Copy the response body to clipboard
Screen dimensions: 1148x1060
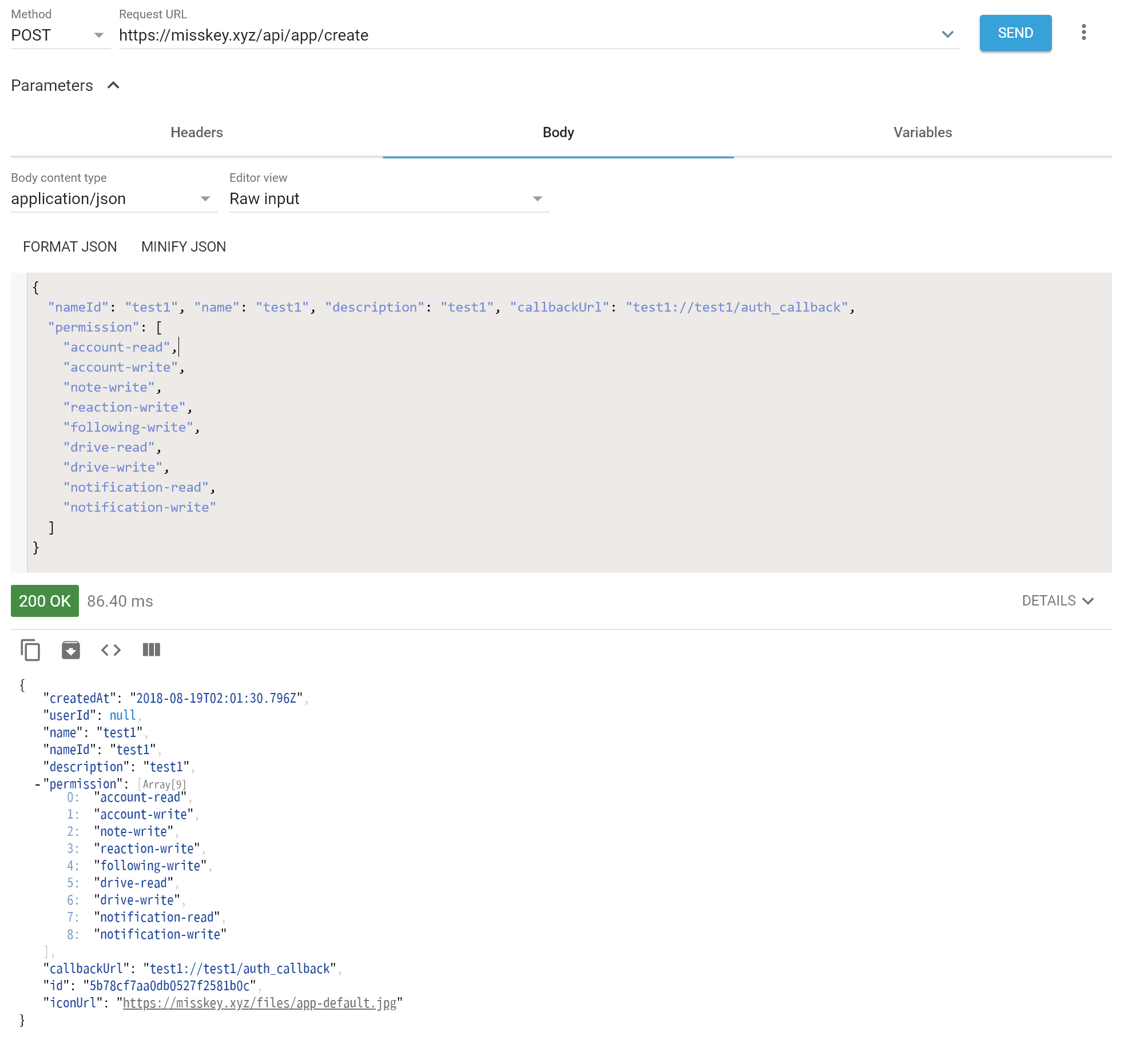click(x=30, y=650)
